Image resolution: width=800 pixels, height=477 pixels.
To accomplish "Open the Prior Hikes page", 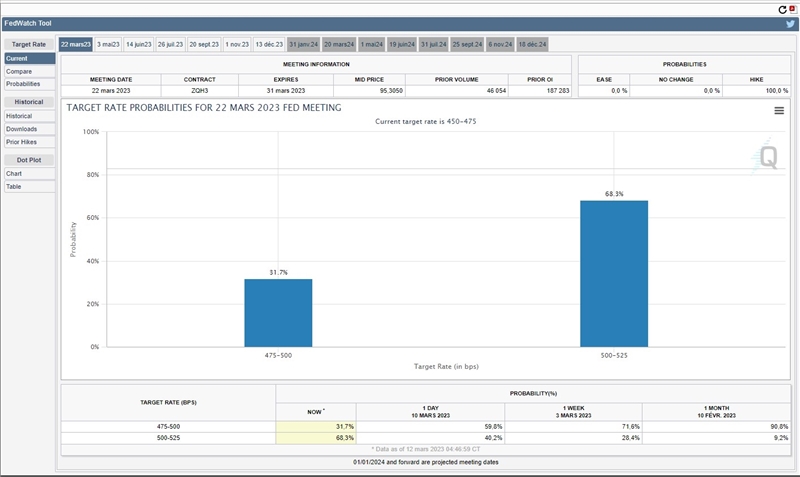I will [22, 142].
